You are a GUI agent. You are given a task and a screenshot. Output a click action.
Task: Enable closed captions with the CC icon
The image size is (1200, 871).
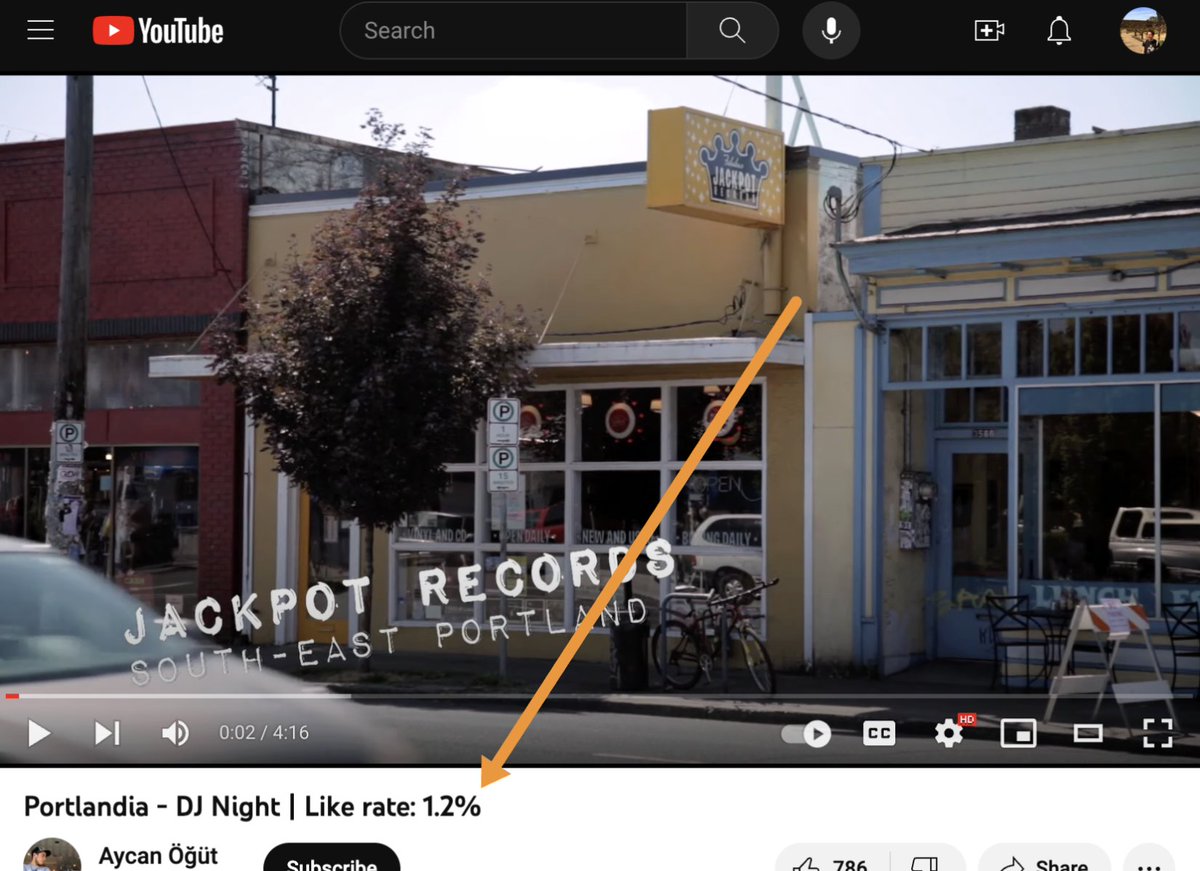coord(878,733)
